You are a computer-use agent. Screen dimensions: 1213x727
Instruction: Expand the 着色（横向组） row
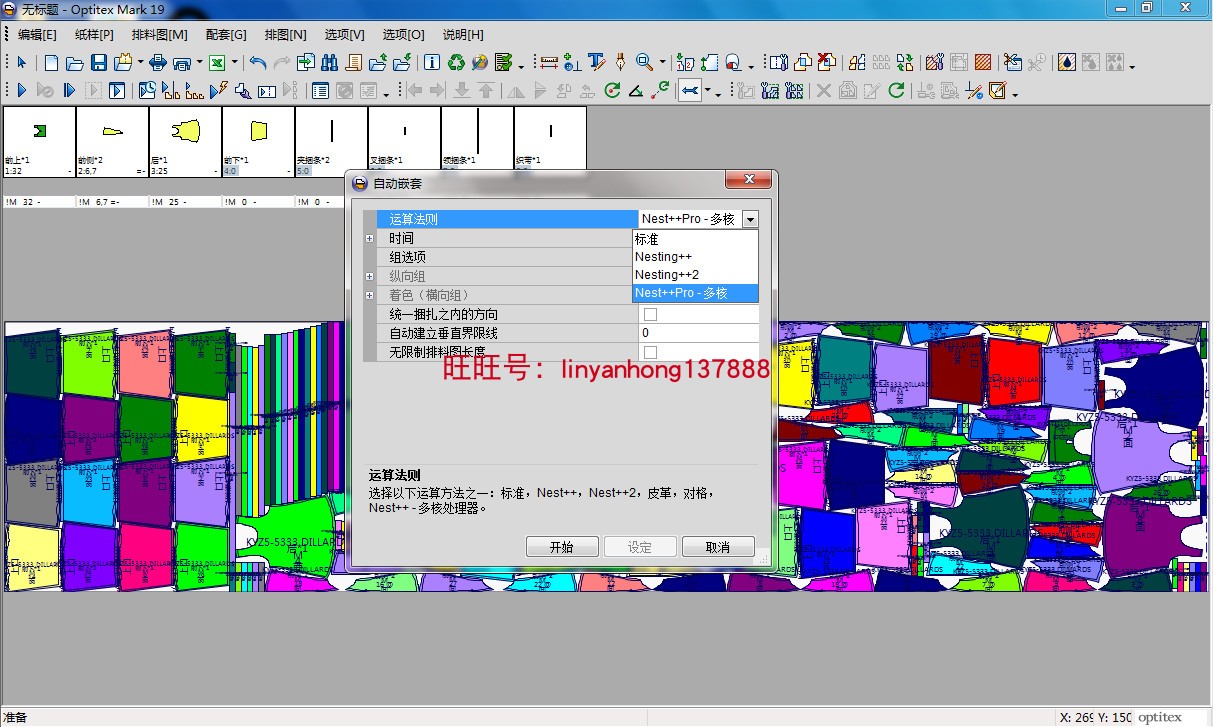pos(370,295)
